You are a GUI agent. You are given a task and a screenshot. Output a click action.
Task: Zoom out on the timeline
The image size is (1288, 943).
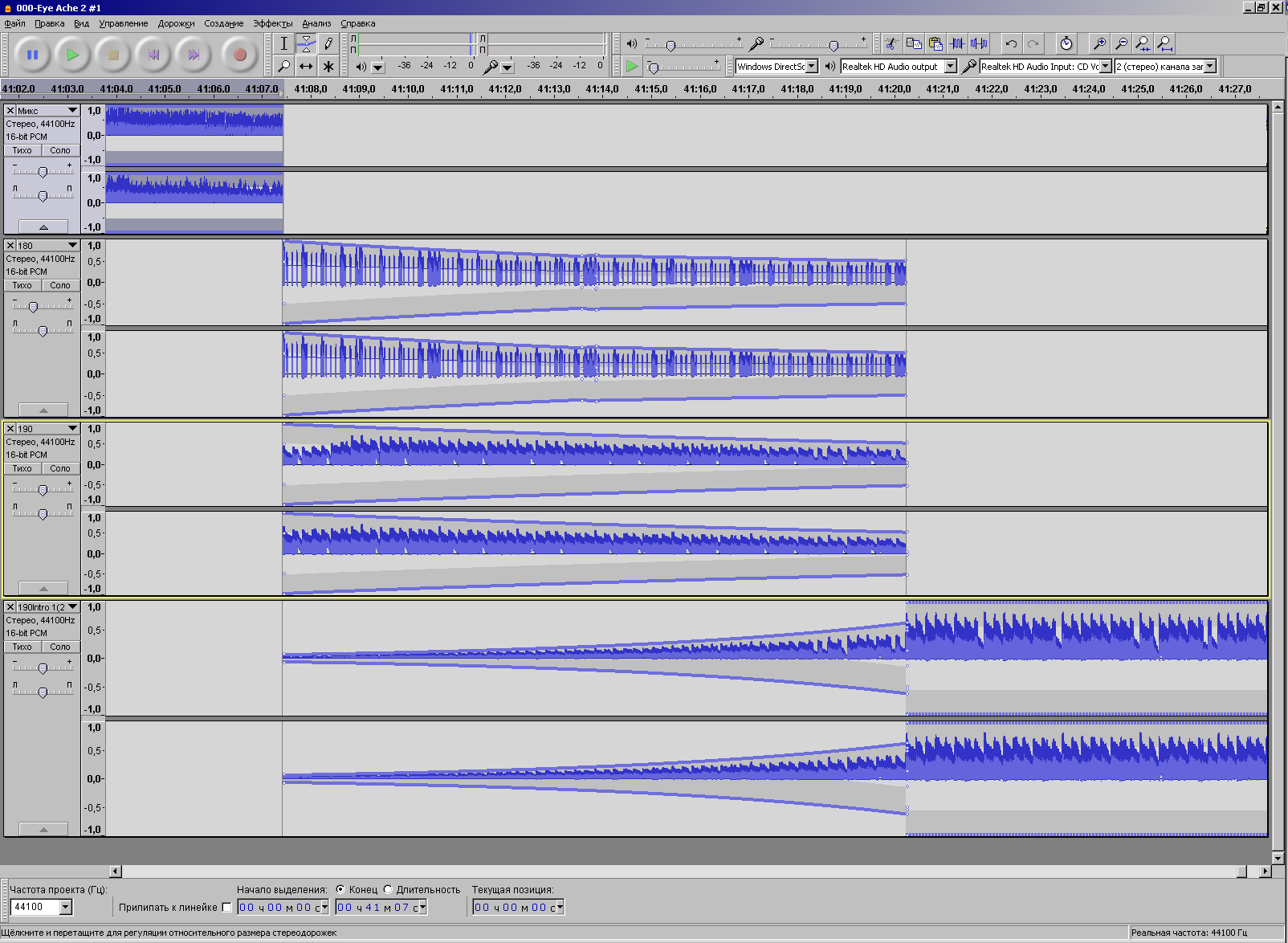pyautogui.click(x=1121, y=43)
